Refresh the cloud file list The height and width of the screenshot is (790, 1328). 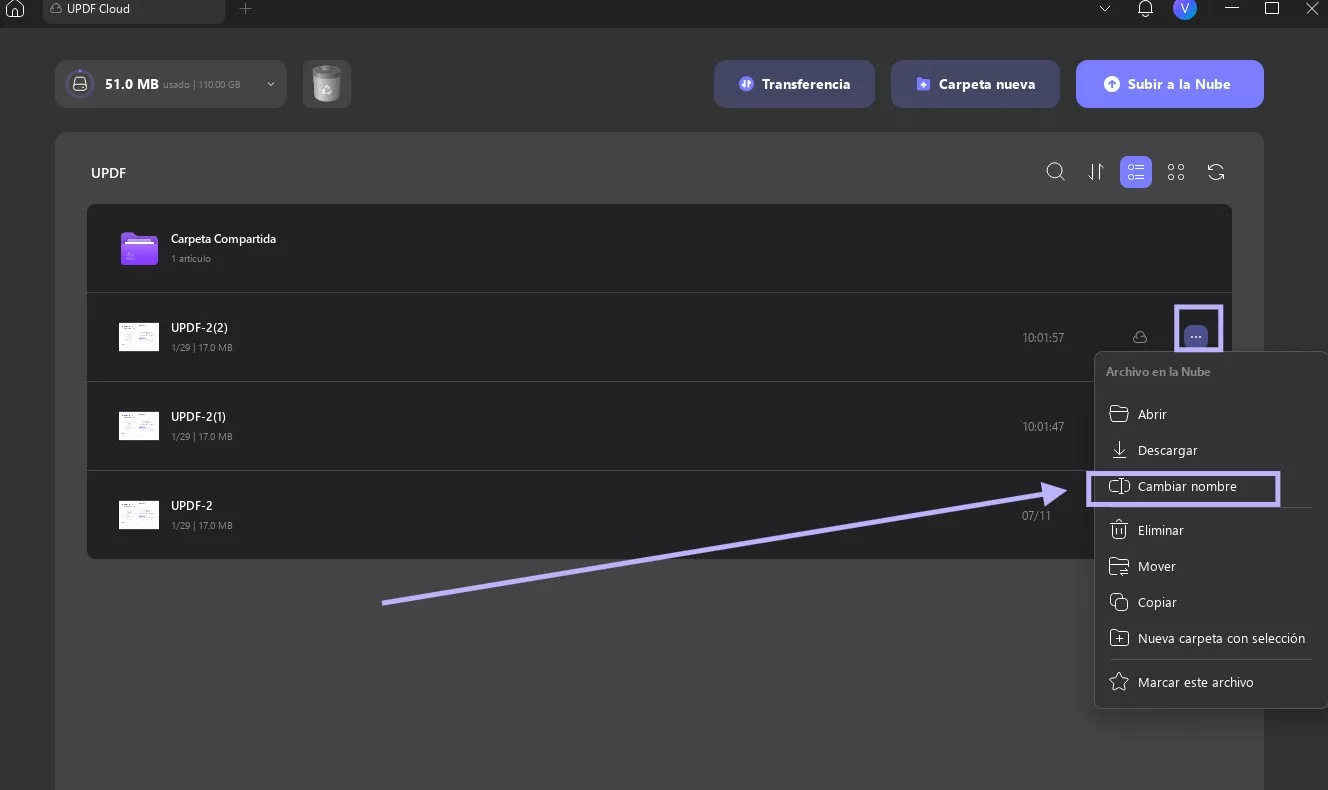(x=1216, y=172)
